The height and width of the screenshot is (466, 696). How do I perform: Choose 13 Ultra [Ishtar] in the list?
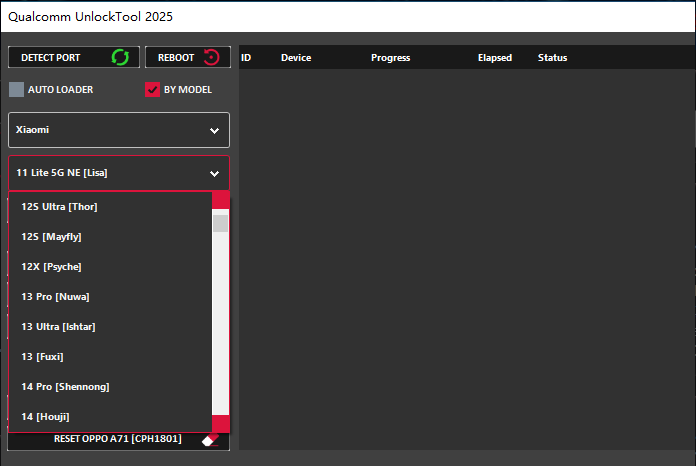point(59,327)
